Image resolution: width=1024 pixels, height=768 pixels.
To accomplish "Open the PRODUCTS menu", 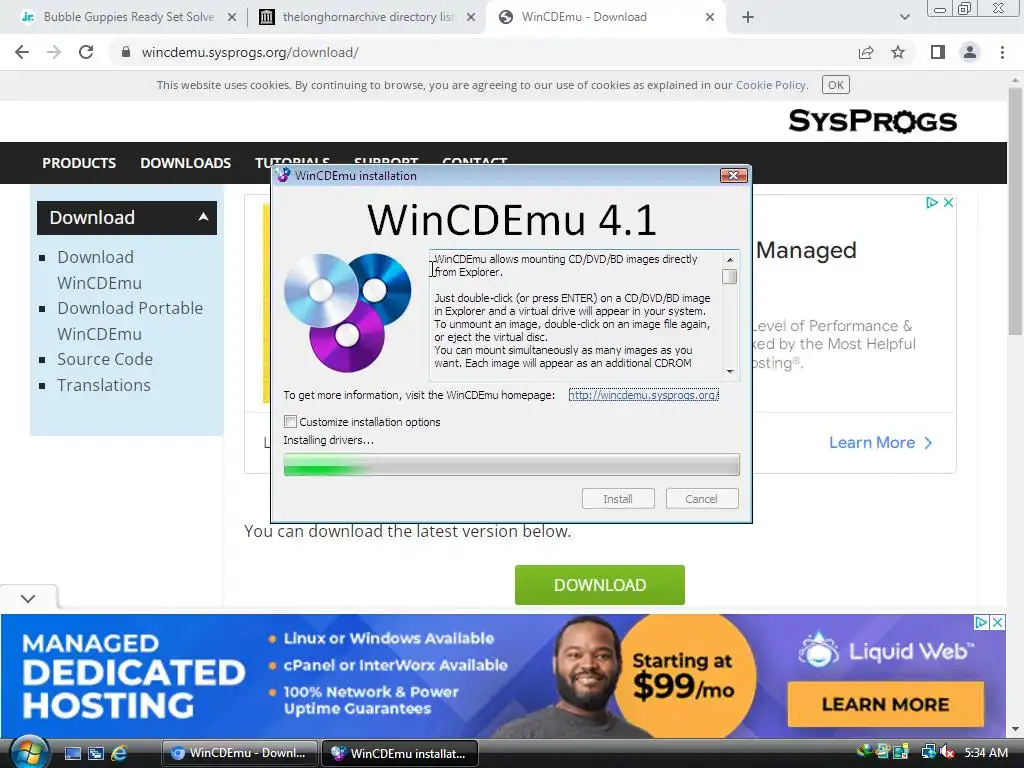I will (79, 163).
